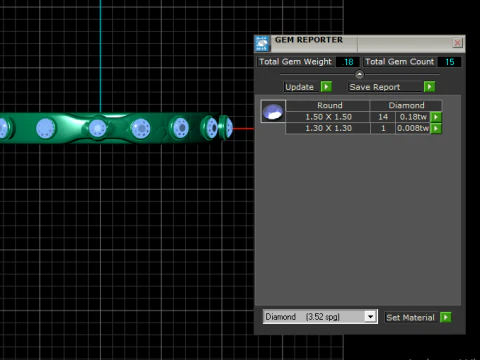Click the Total Gem Weight label
The image size is (480, 360).
pos(295,62)
